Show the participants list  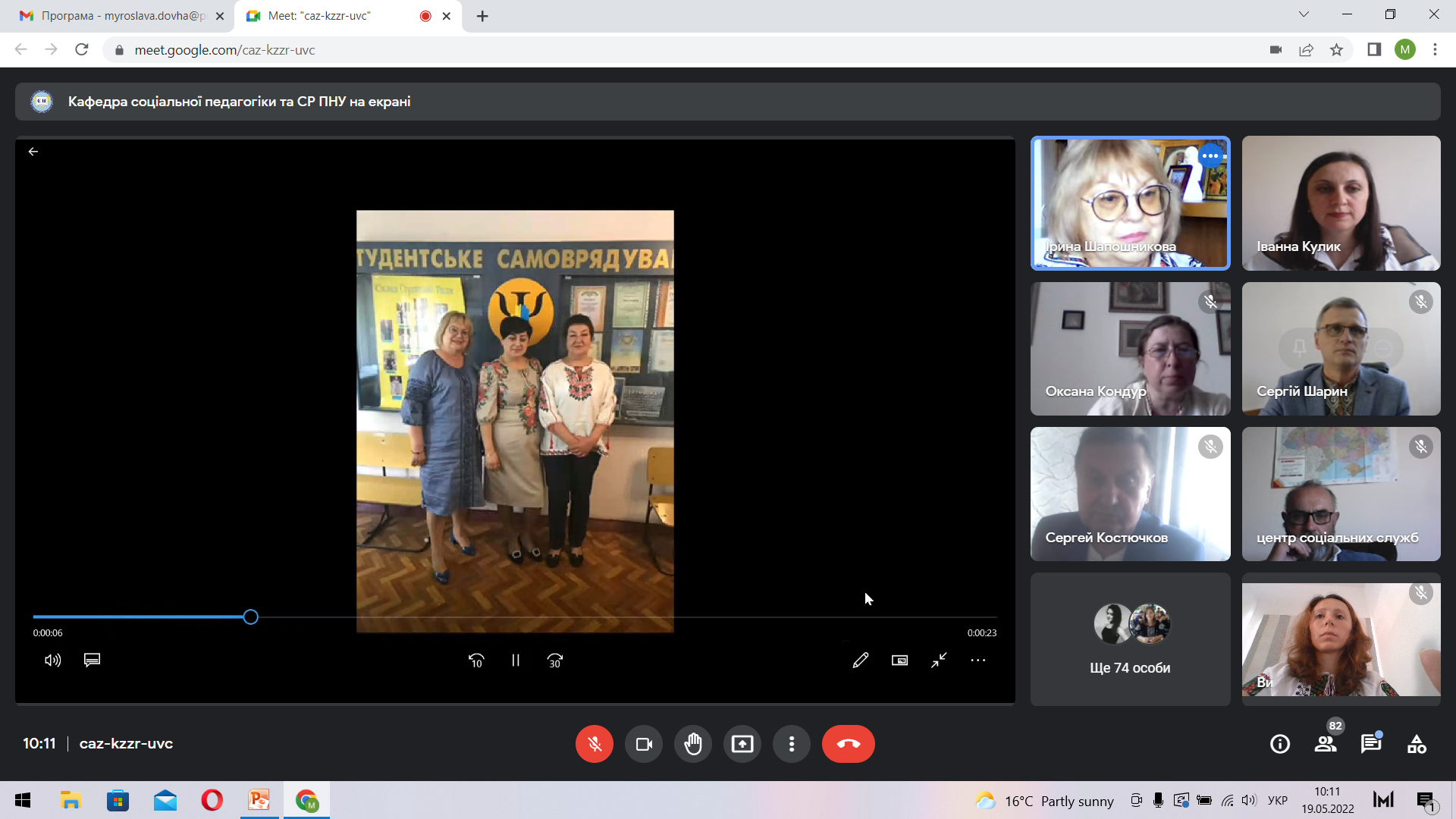(1326, 744)
